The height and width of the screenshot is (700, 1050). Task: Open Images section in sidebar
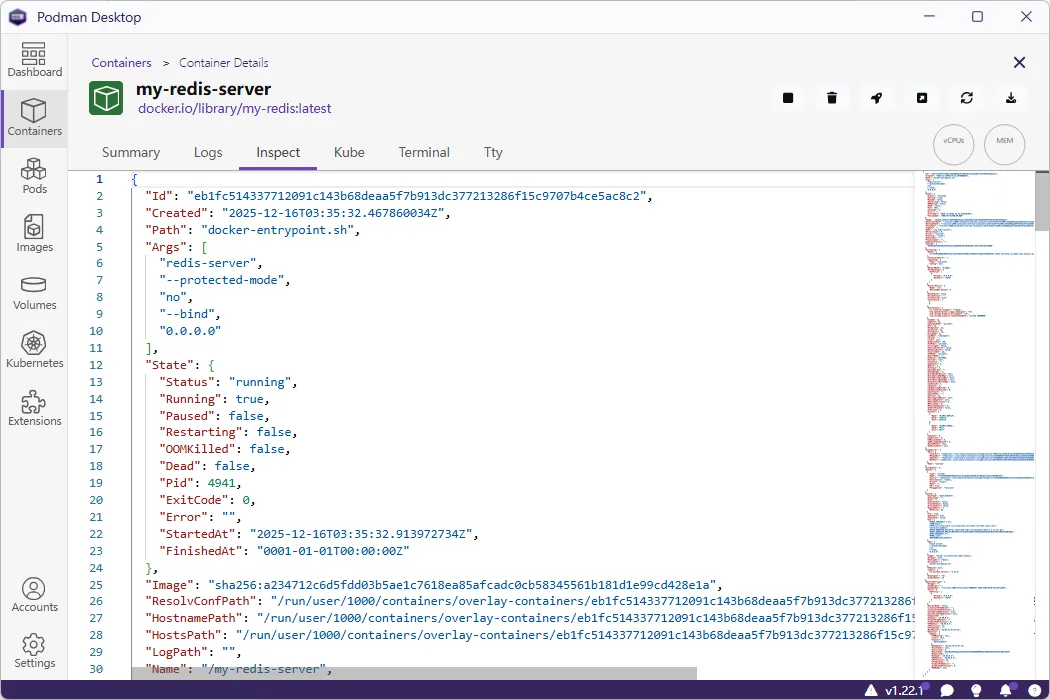34,233
